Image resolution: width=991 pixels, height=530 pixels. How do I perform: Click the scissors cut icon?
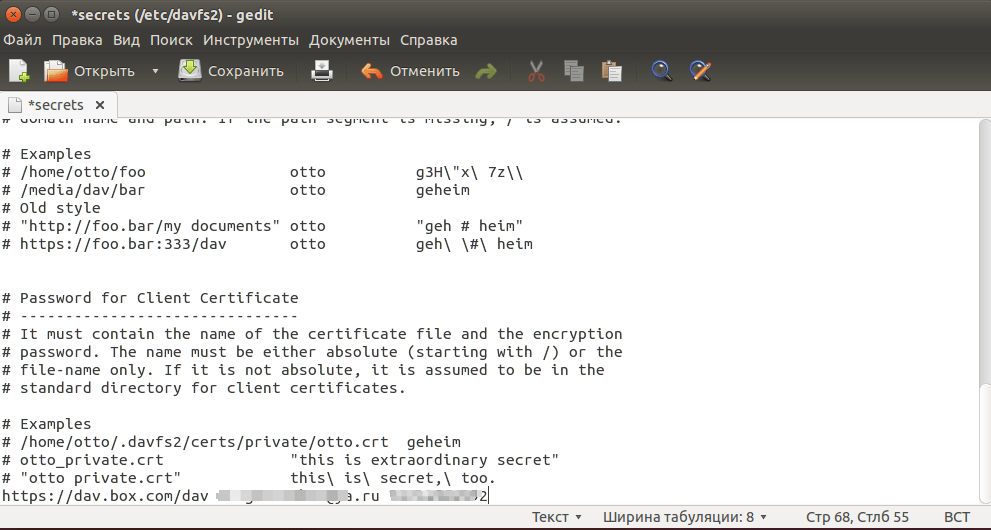[x=536, y=71]
